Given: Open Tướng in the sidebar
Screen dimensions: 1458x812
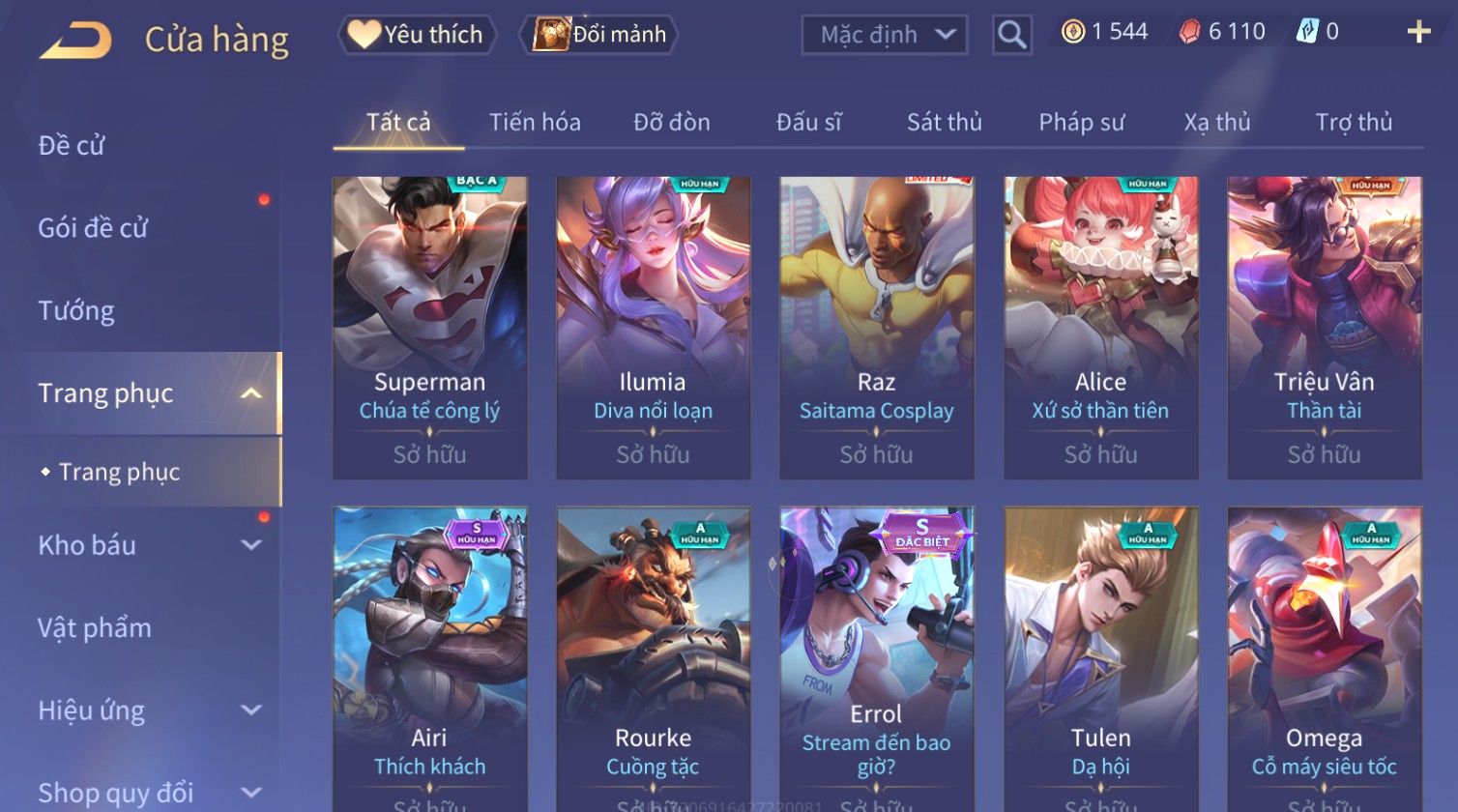Looking at the screenshot, I should (76, 311).
